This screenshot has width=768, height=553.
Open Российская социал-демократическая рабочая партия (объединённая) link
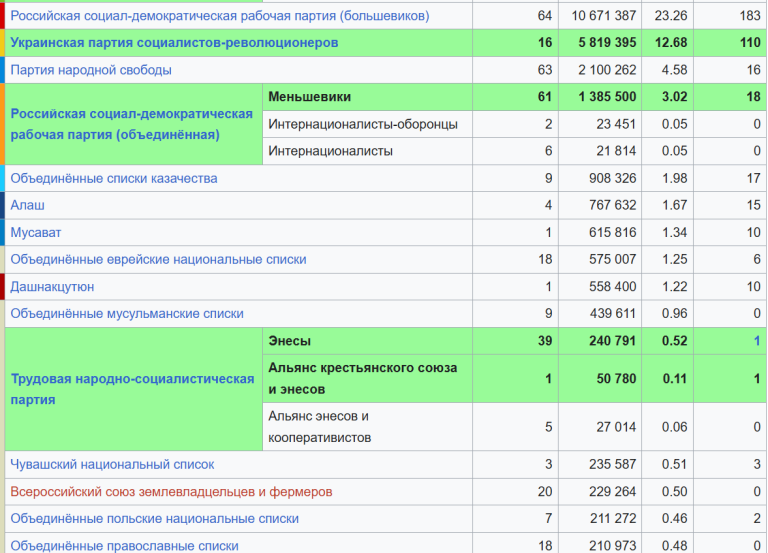coord(132,124)
